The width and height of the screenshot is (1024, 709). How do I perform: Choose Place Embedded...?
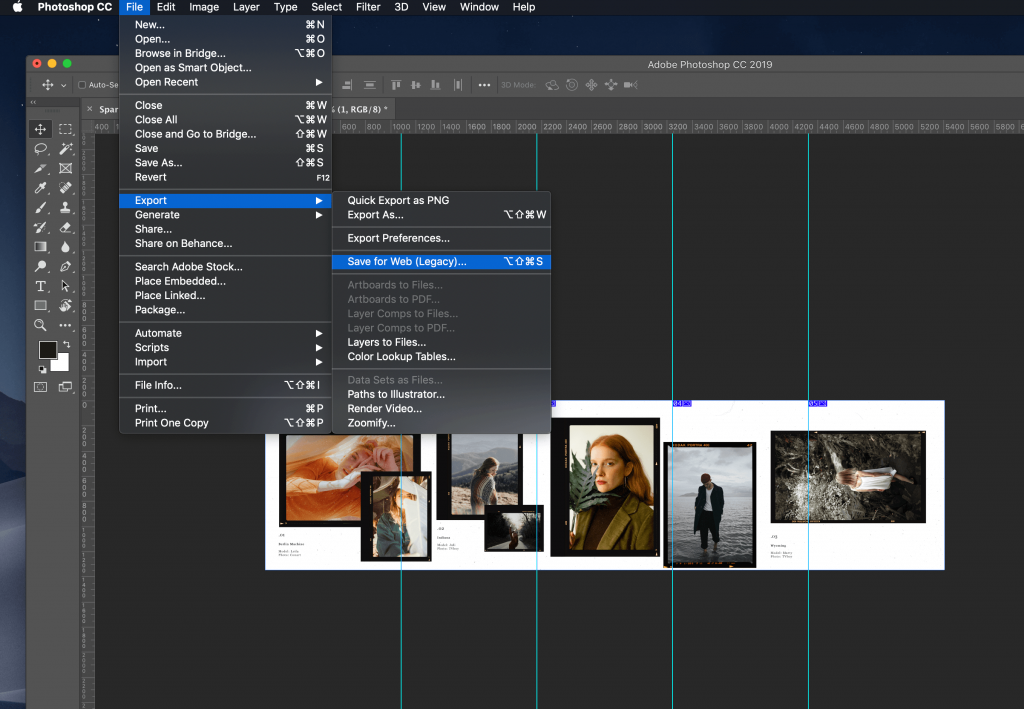point(225,281)
